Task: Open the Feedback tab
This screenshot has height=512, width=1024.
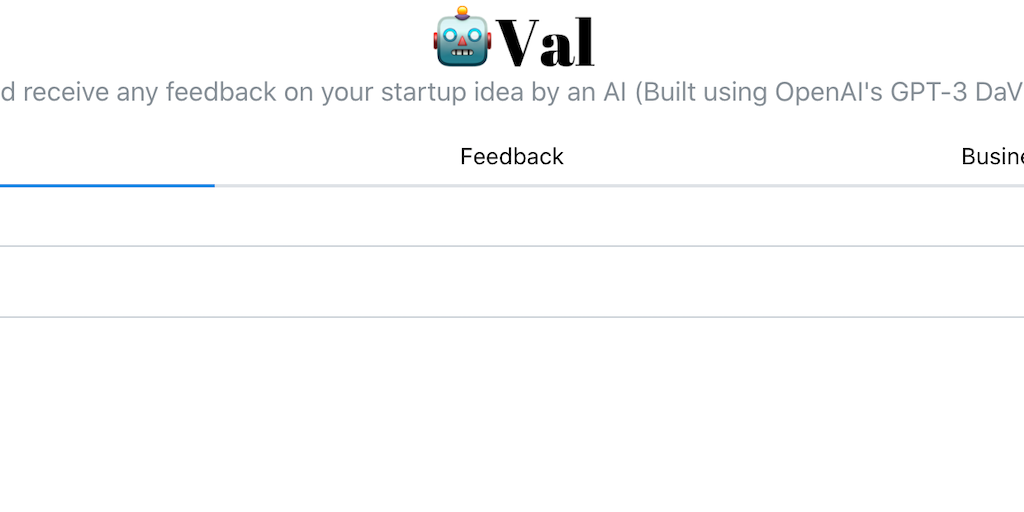Action: coord(511,156)
